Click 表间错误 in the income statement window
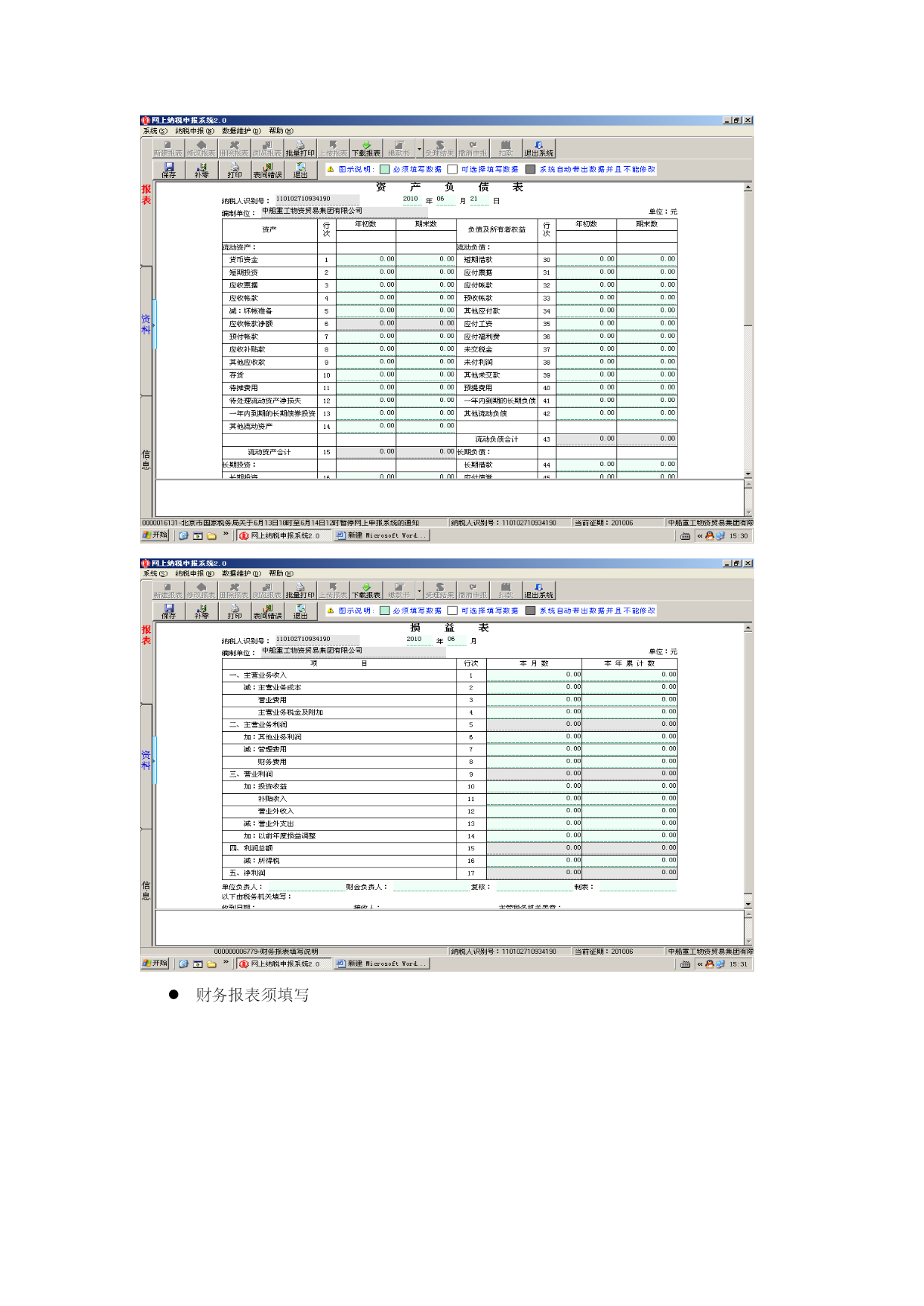Image resolution: width=924 pixels, height=1306 pixels. (267, 611)
